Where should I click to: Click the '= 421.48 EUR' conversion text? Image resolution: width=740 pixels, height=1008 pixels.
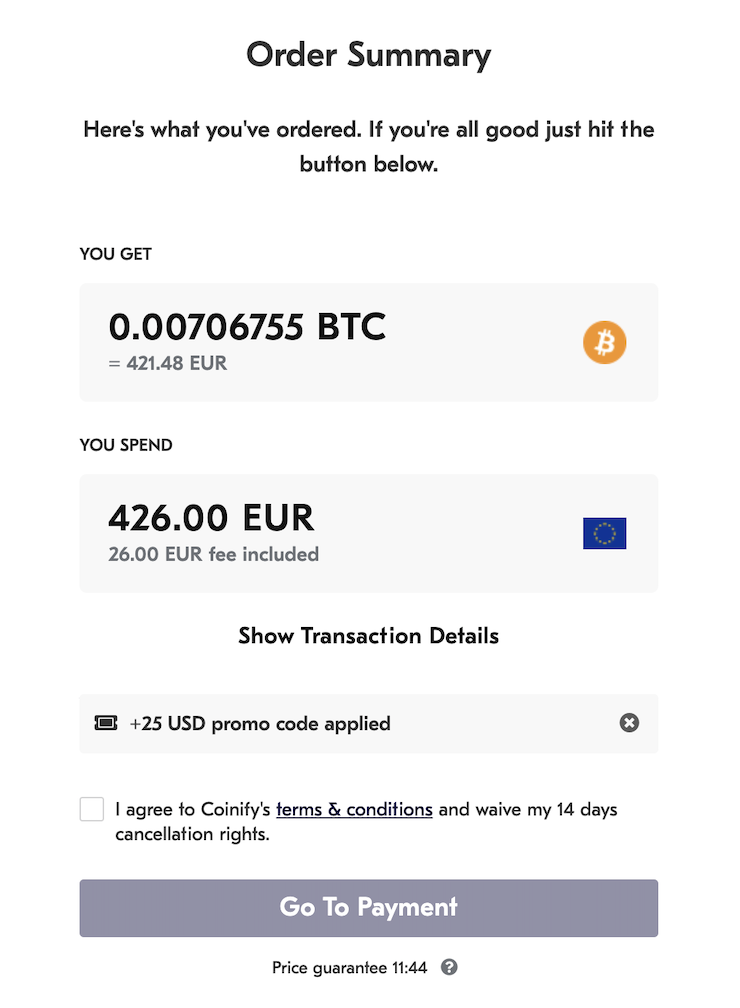168,363
